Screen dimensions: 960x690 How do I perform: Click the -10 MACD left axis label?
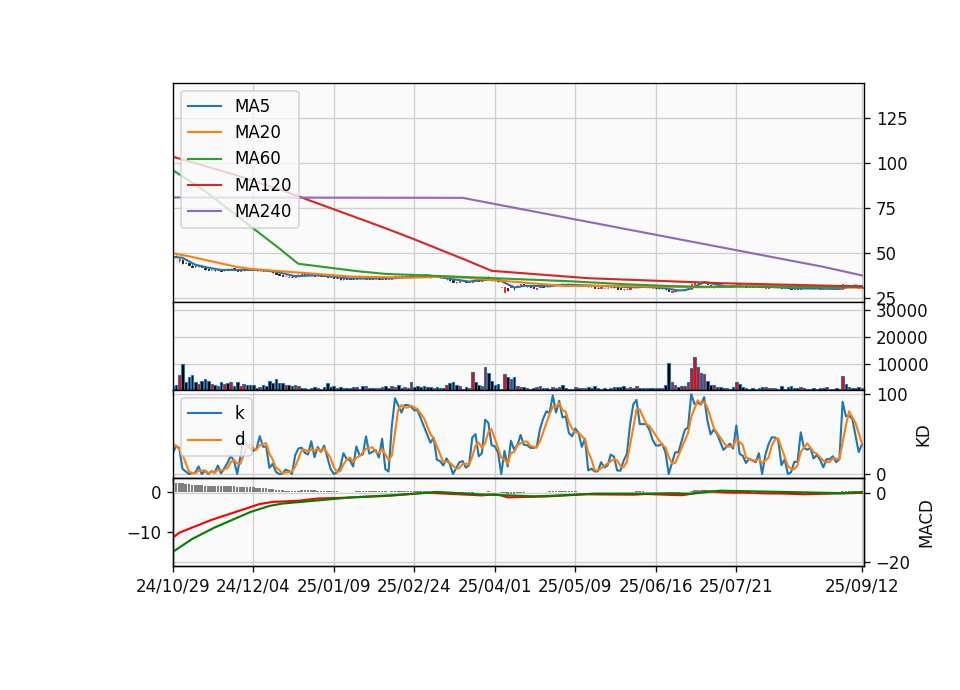point(144,533)
